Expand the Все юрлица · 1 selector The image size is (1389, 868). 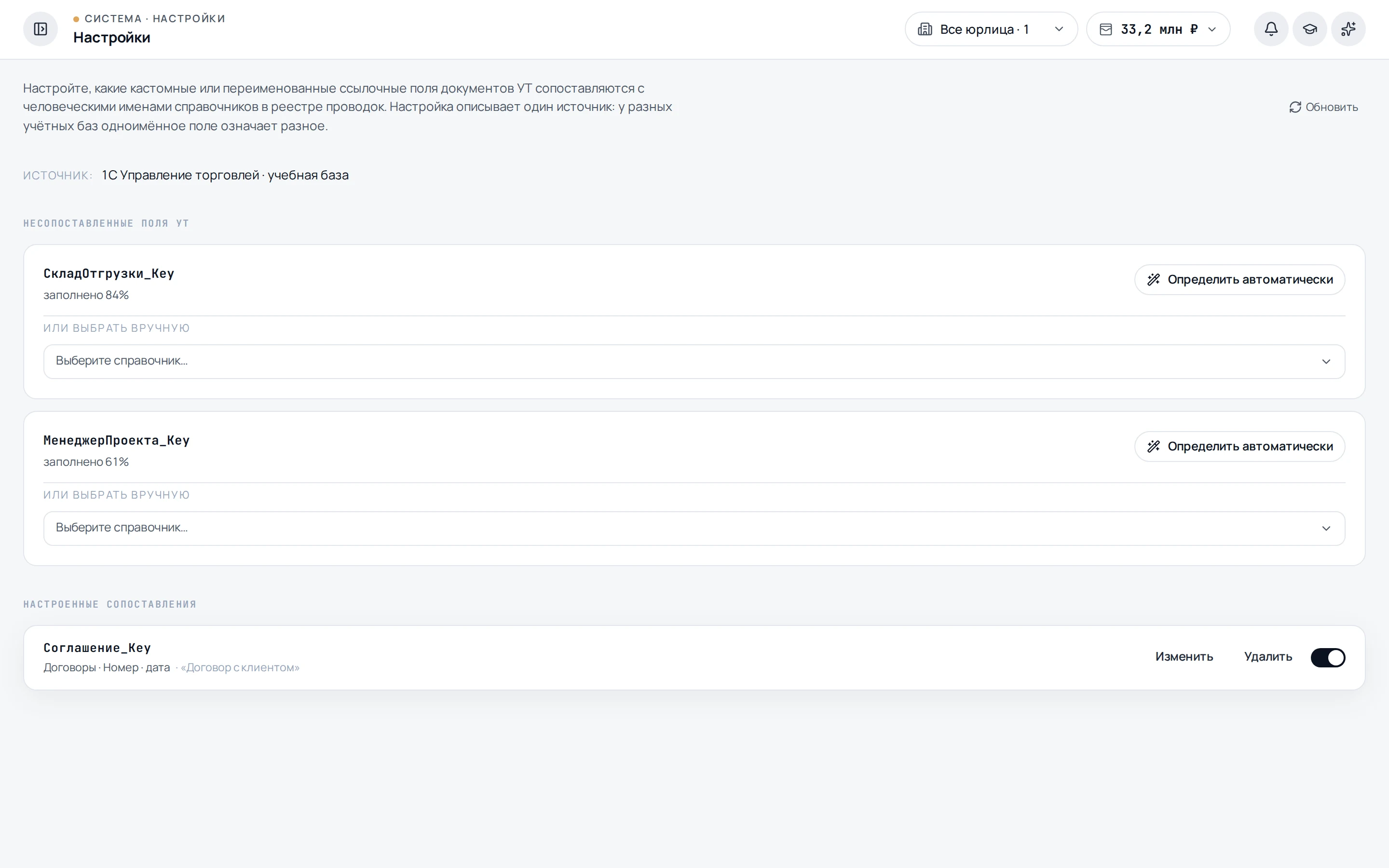point(991,29)
